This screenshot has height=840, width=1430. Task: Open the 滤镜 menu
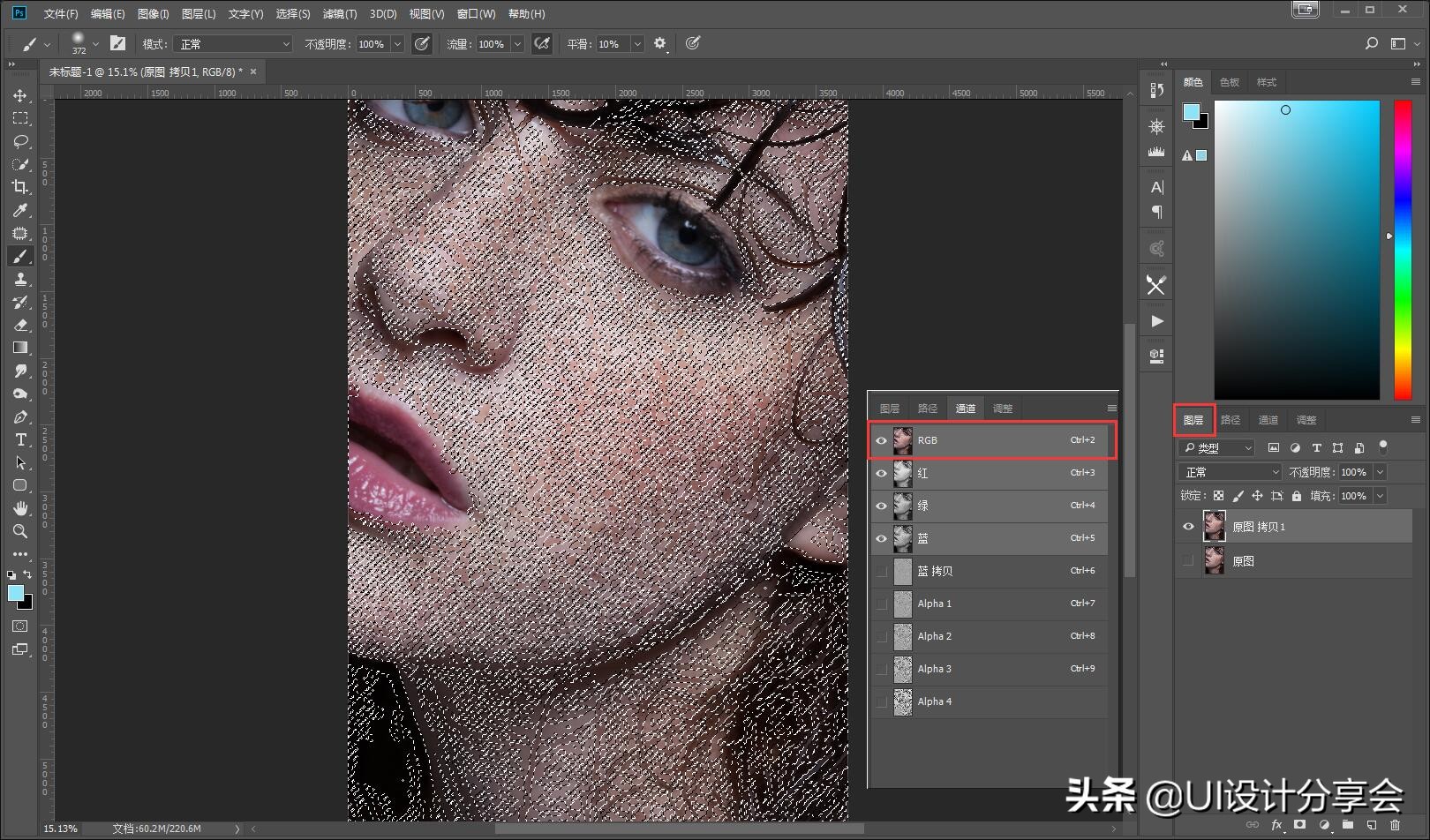pos(341,13)
